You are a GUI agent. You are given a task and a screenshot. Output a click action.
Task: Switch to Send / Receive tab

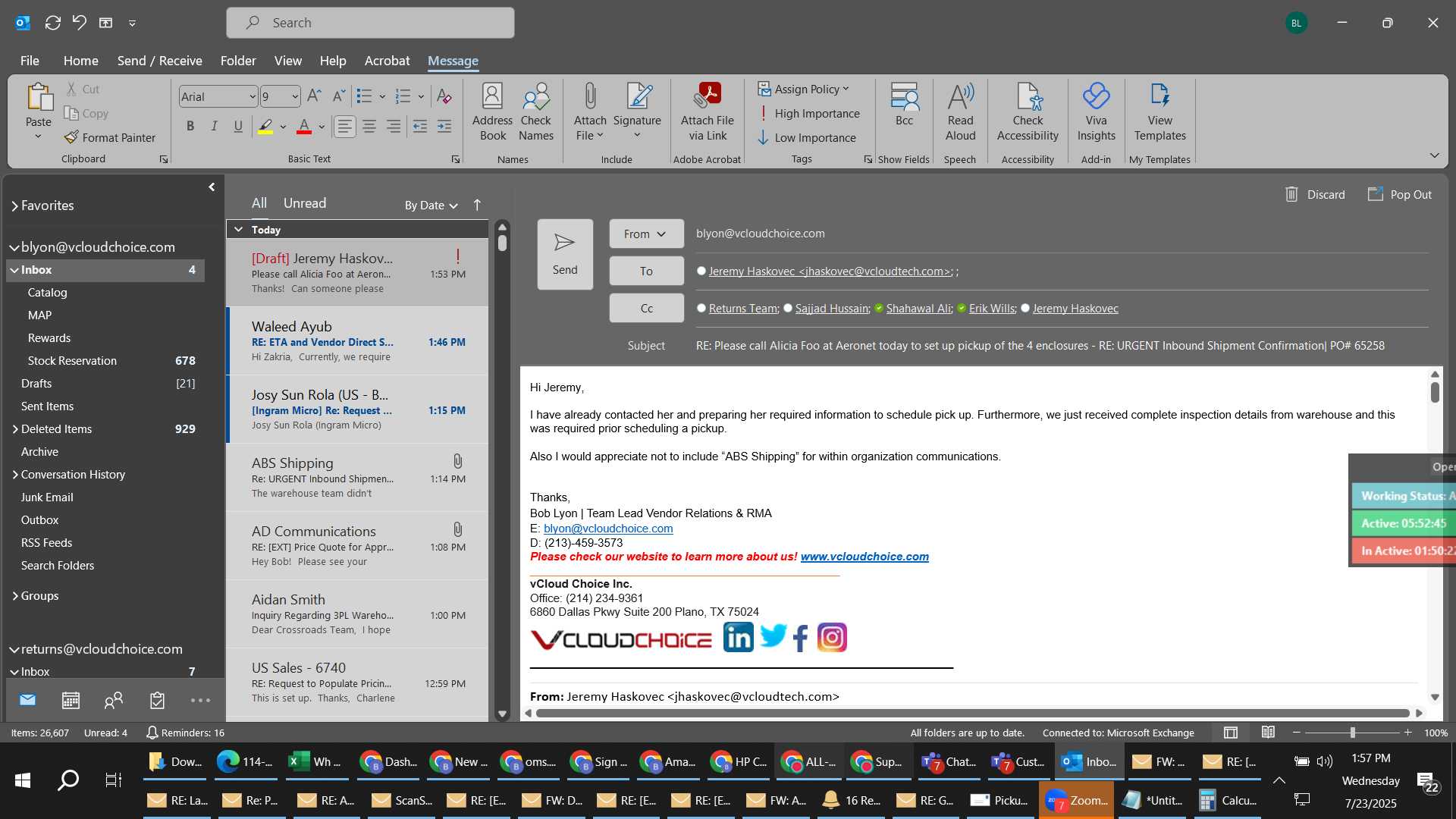click(159, 61)
